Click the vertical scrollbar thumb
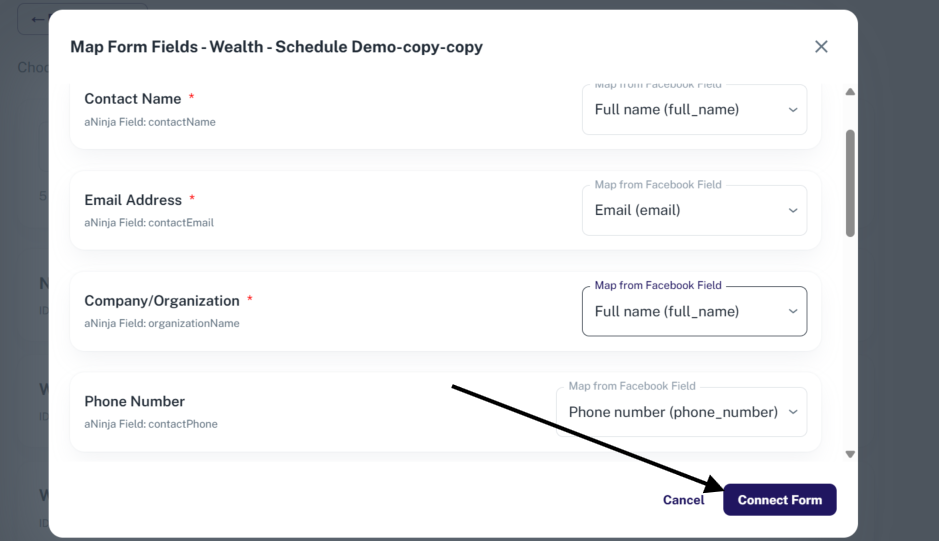Screen dimensions: 939x541 [850, 182]
